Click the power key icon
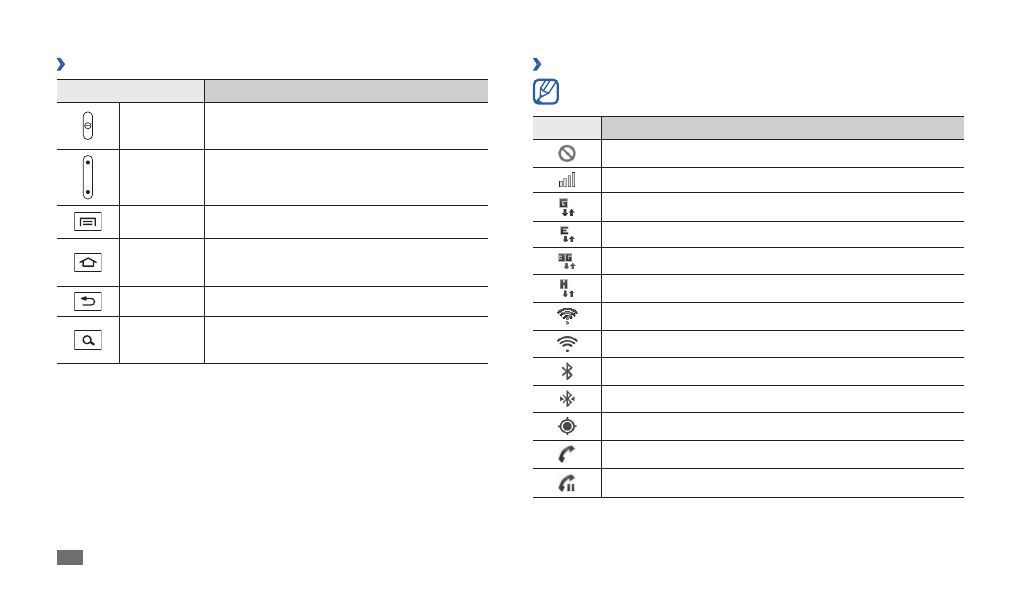 [x=88, y=126]
